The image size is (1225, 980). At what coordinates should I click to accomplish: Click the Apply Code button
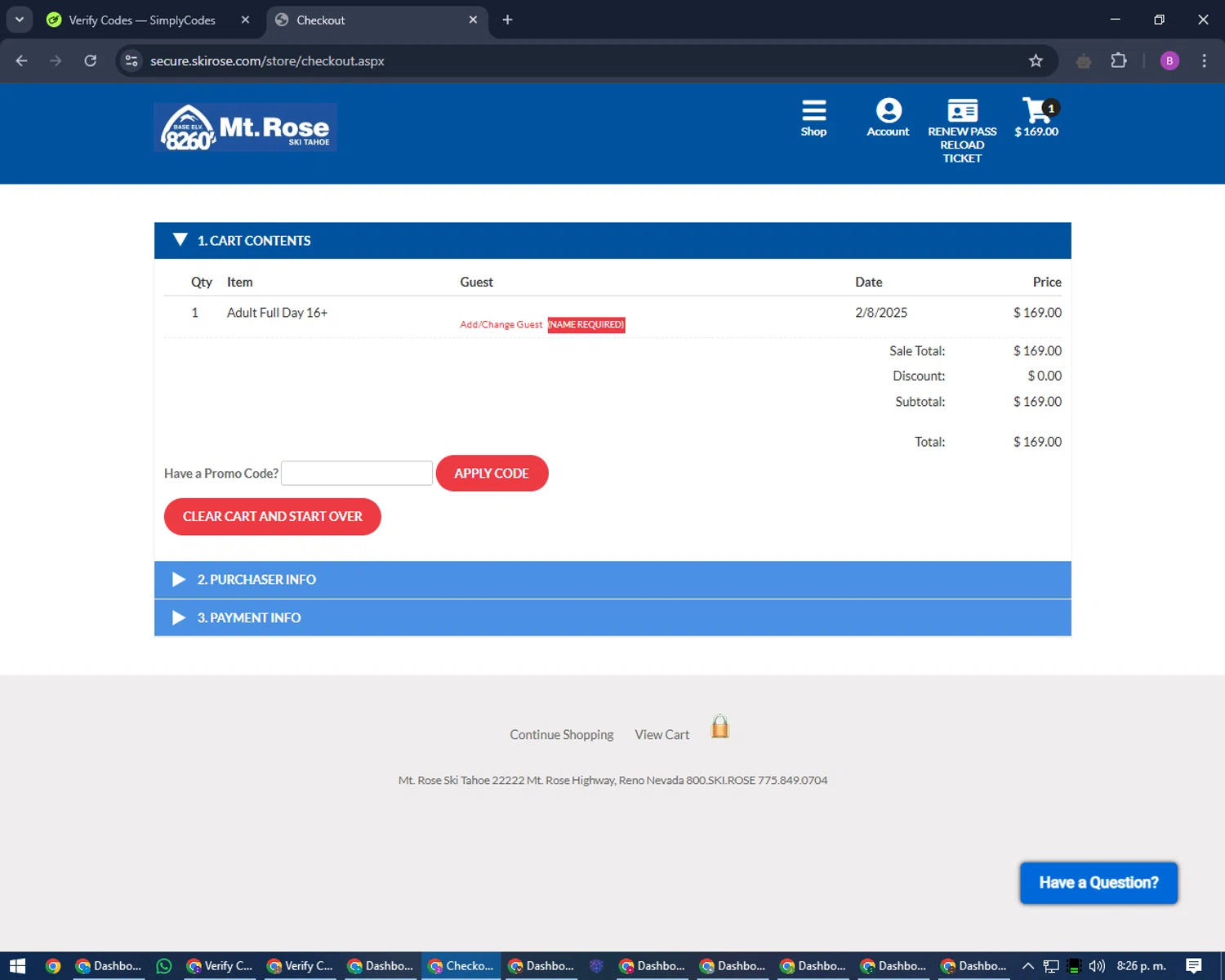coord(492,473)
